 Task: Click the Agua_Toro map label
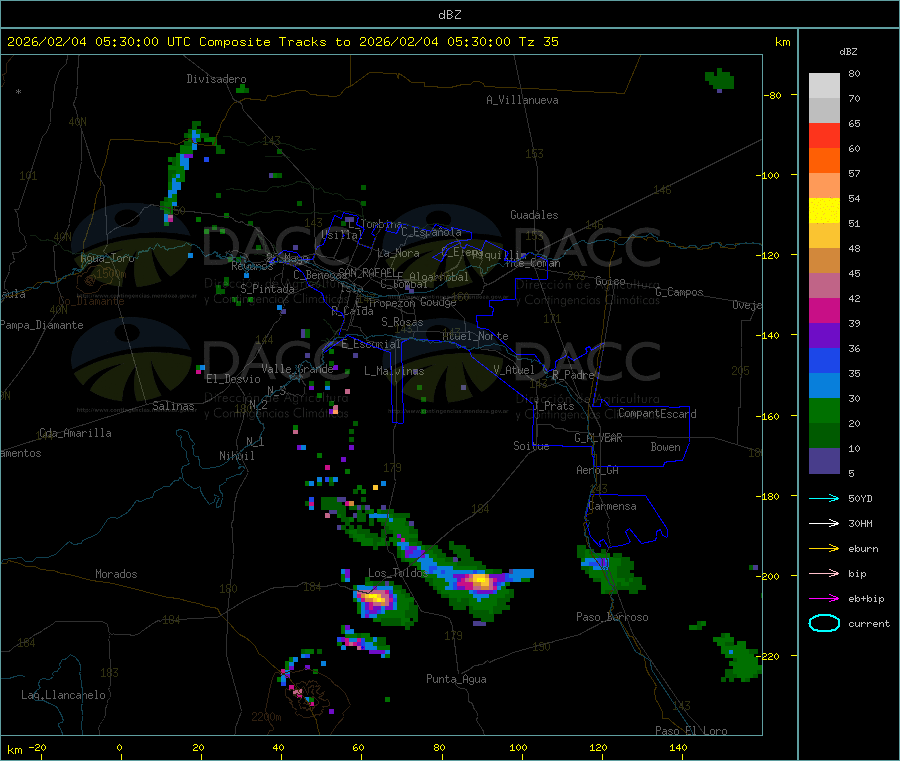(107, 258)
